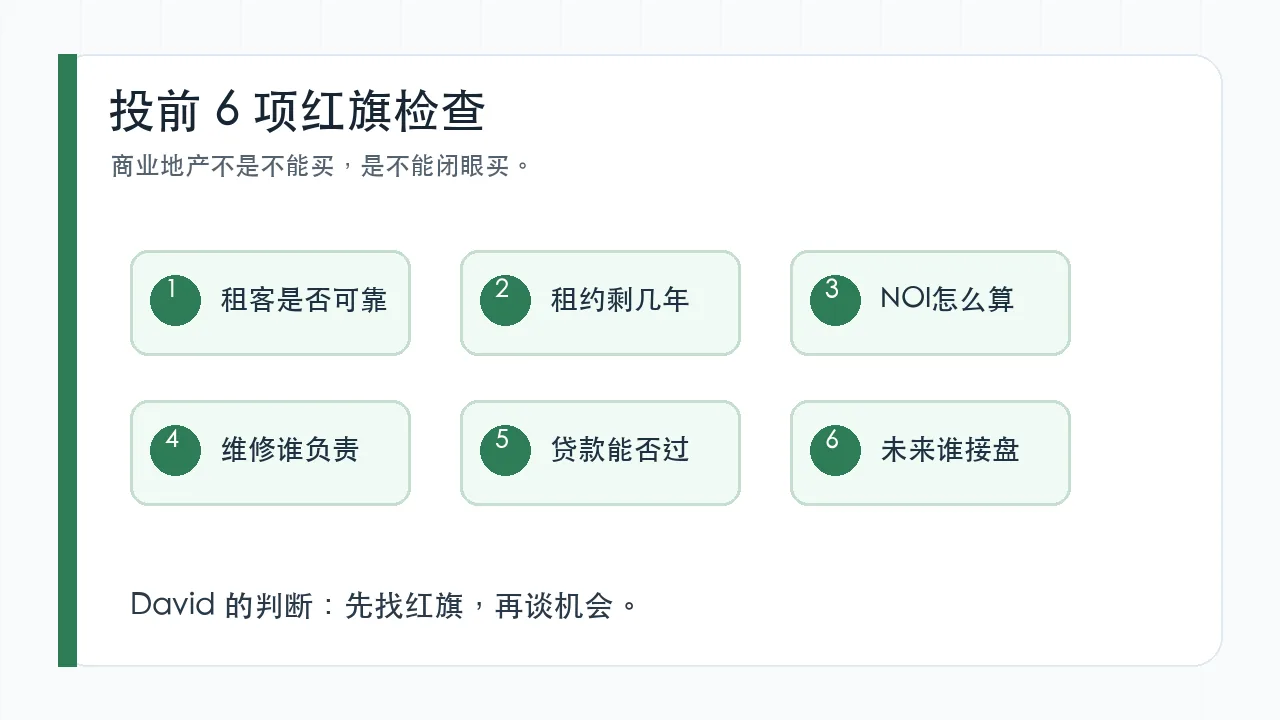The width and height of the screenshot is (1280, 720).
Task: Click the number 1 green circle badge
Action: (x=176, y=300)
